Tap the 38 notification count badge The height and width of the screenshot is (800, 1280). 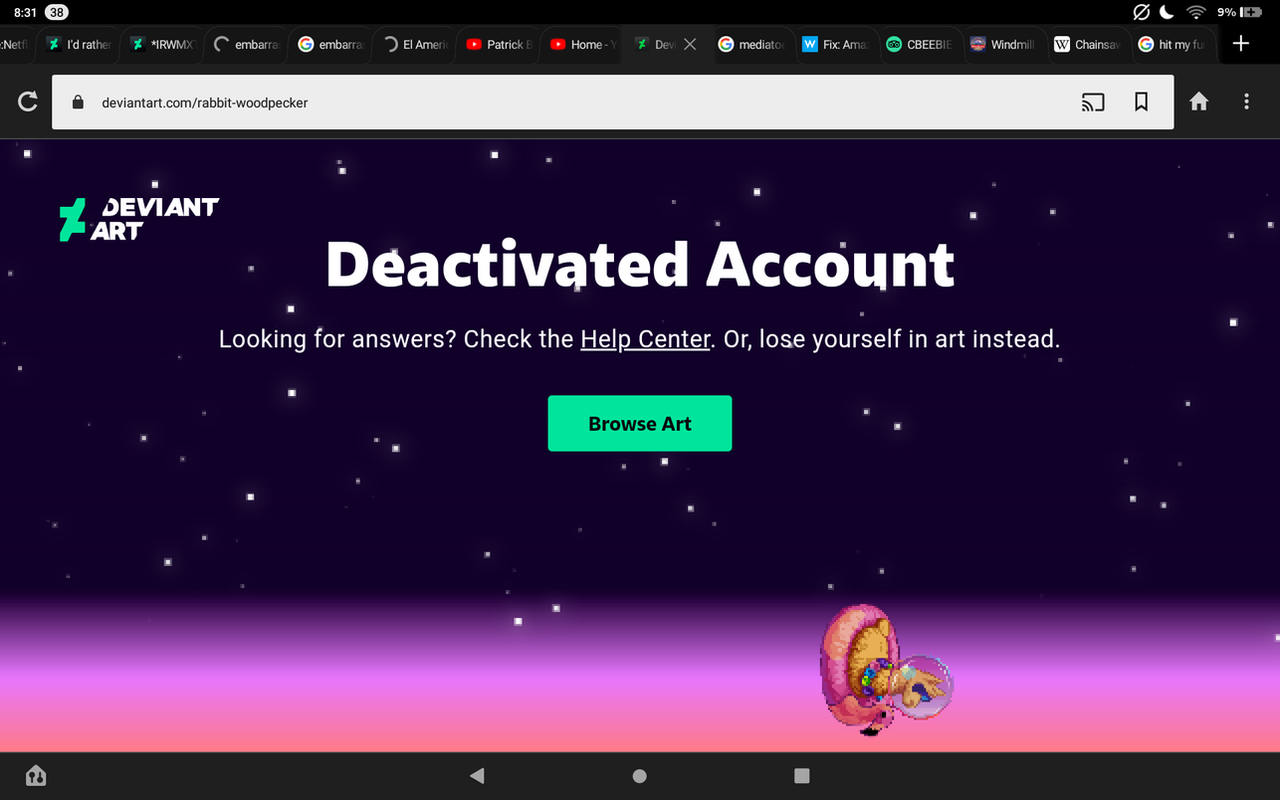click(57, 12)
